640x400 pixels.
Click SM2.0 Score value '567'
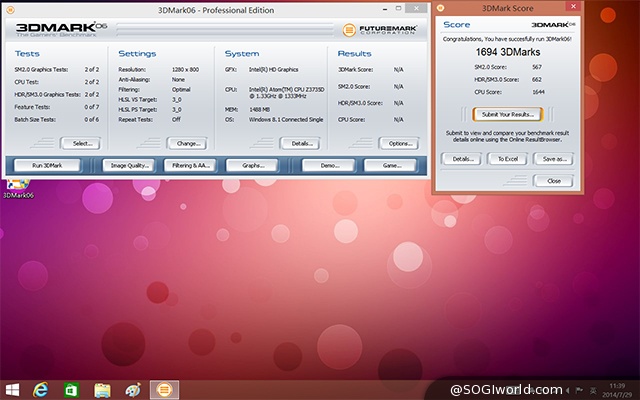(x=537, y=67)
